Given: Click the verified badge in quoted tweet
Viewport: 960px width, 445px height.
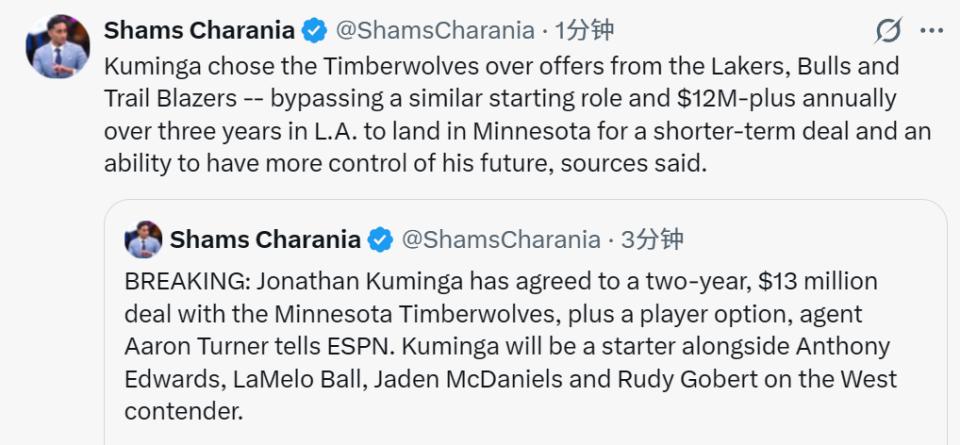Looking at the screenshot, I should 380,239.
